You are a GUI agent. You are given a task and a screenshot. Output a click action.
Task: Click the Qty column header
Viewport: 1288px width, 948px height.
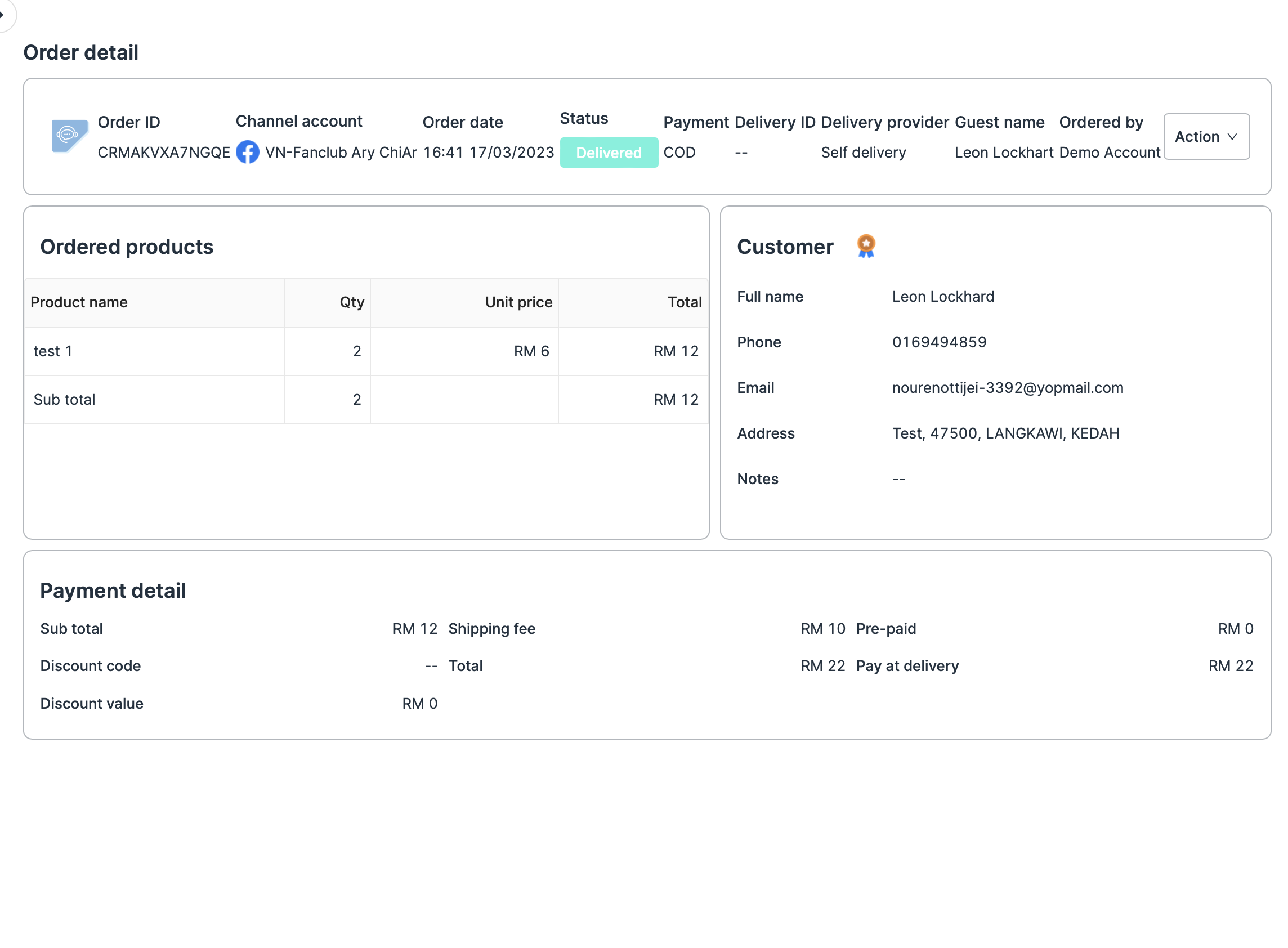click(x=352, y=302)
